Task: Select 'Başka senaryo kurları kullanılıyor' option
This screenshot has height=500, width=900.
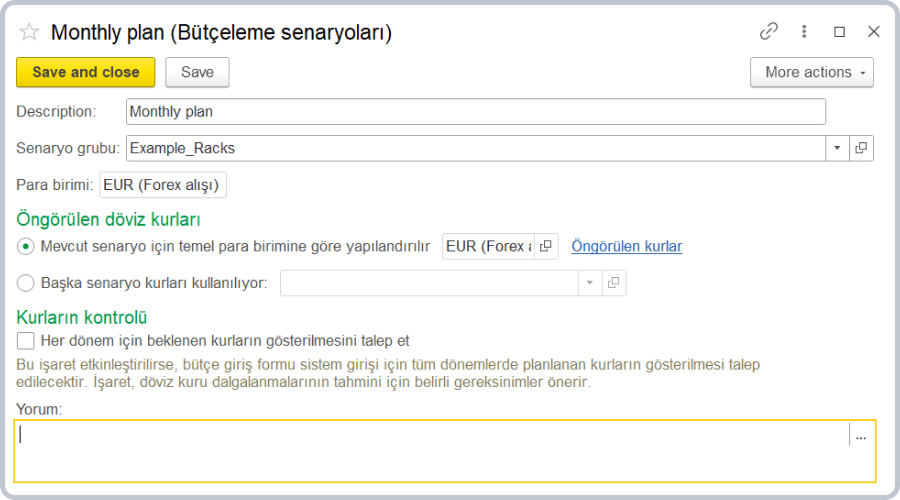Action: tap(26, 283)
